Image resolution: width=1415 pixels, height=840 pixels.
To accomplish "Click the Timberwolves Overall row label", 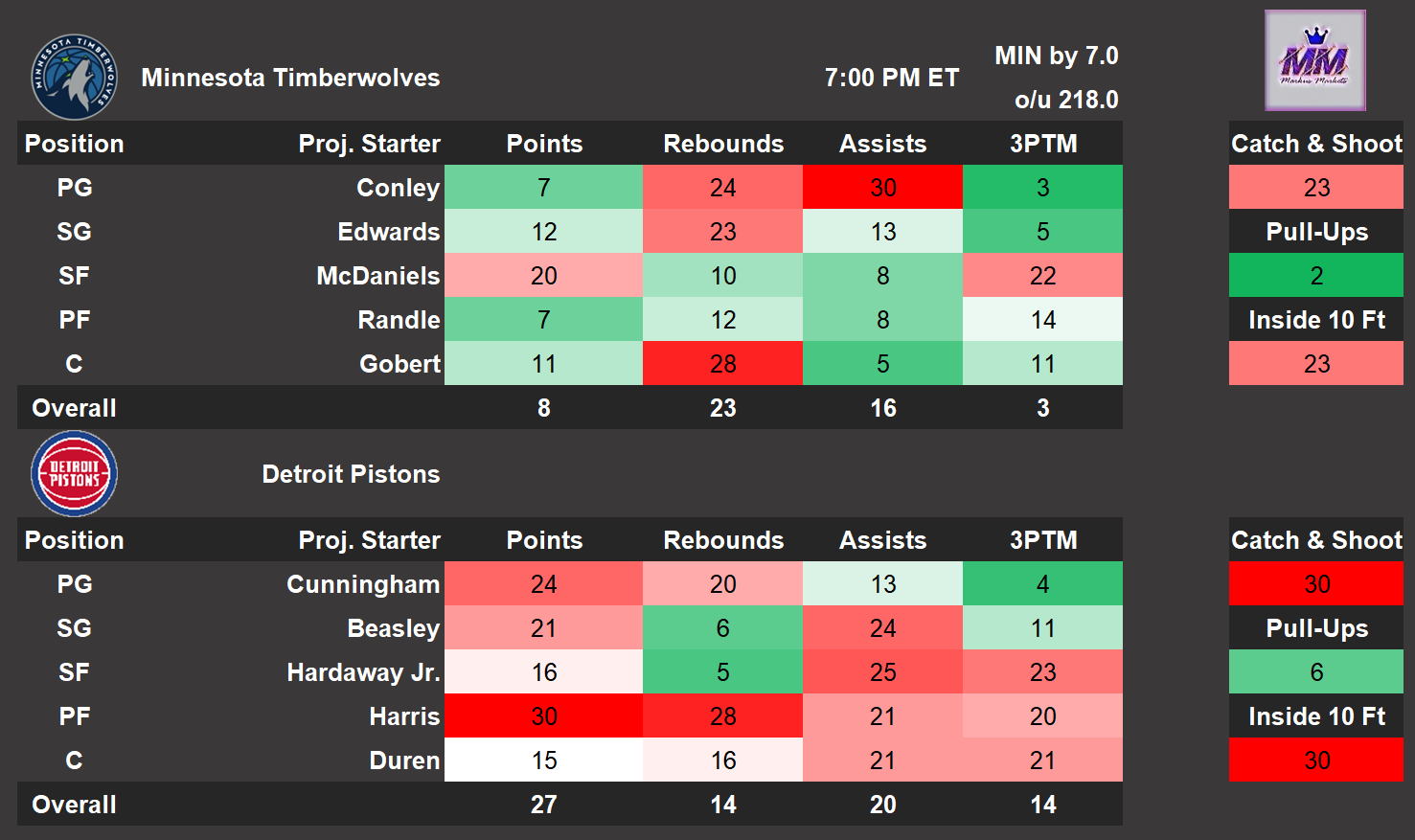I will pos(74,408).
